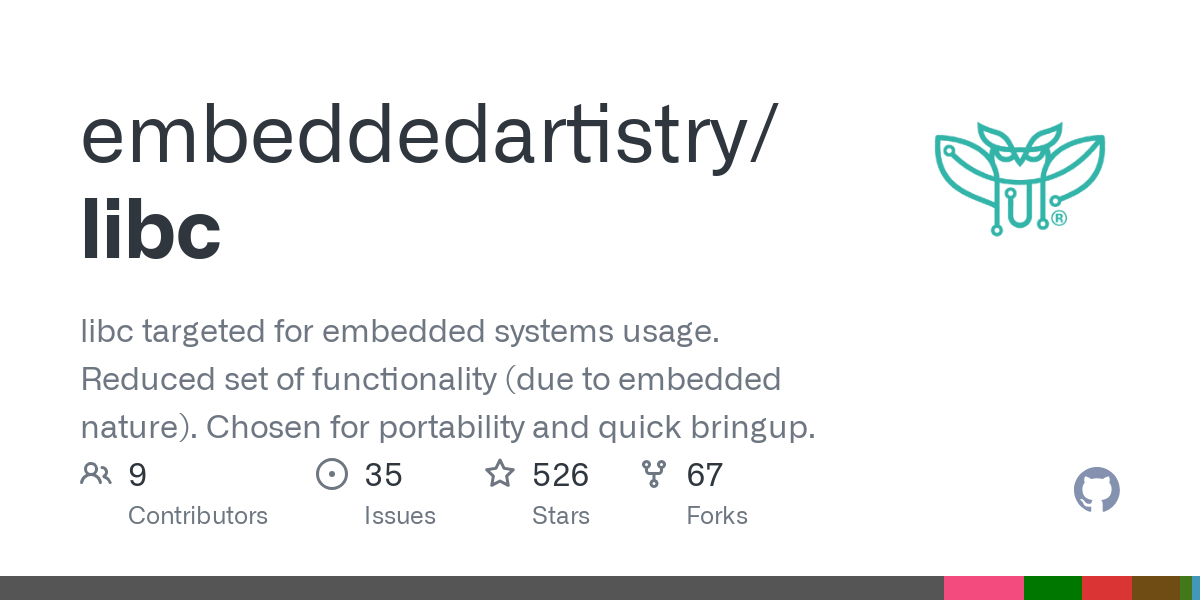
Task: Select the Forks label
Action: pyautogui.click(x=717, y=516)
